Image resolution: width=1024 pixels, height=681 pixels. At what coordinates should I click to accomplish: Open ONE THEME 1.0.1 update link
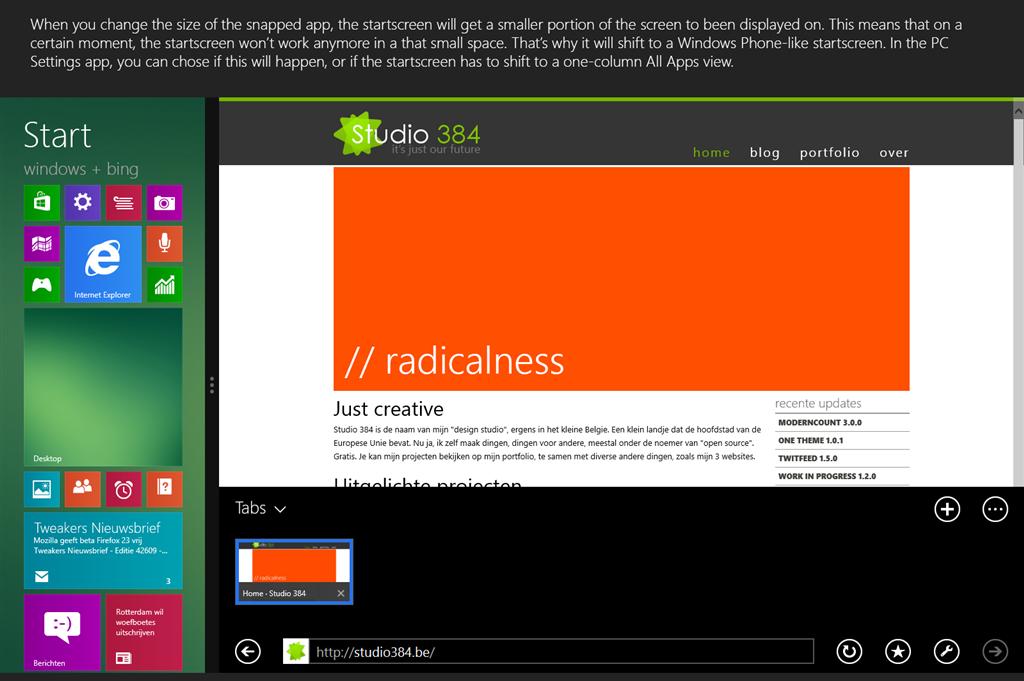point(810,440)
